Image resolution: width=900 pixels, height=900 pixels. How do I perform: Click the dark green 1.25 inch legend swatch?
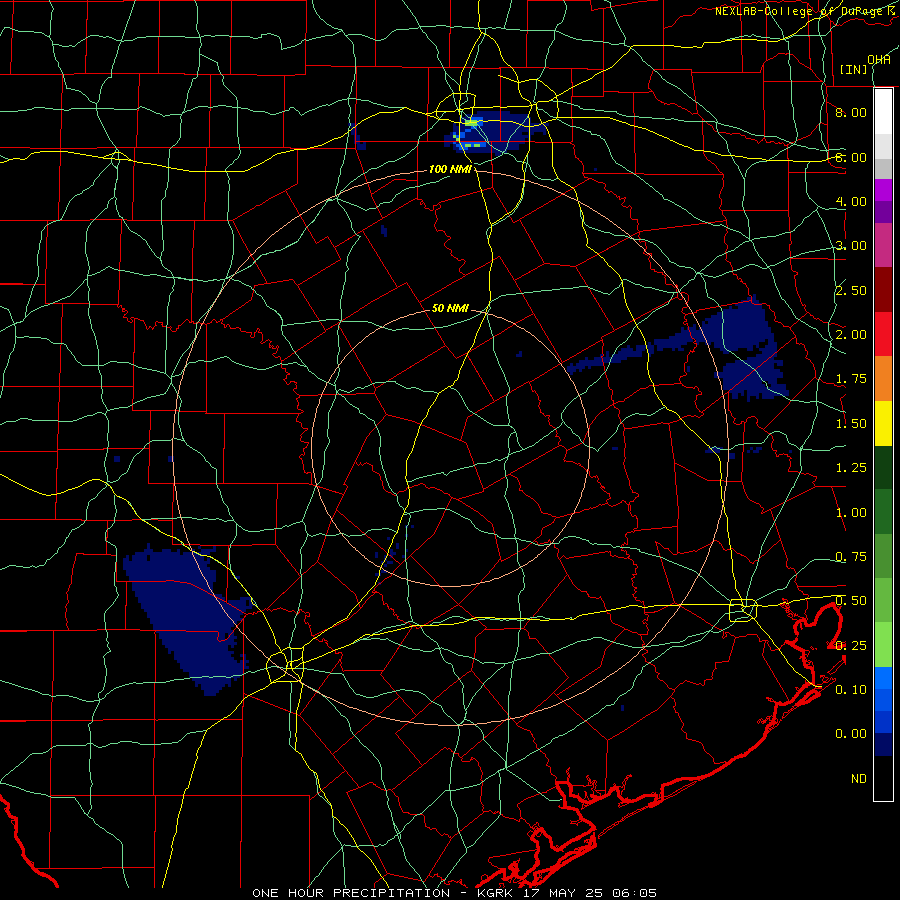(883, 467)
